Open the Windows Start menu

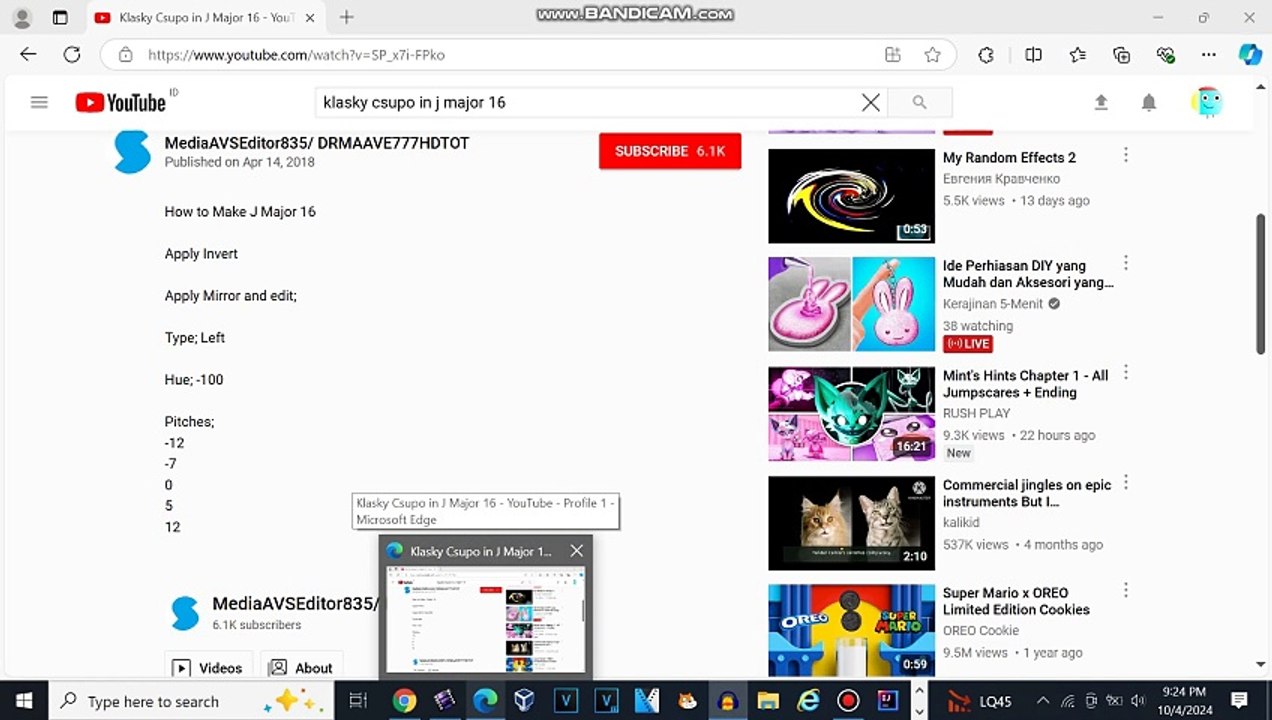pyautogui.click(x=24, y=701)
